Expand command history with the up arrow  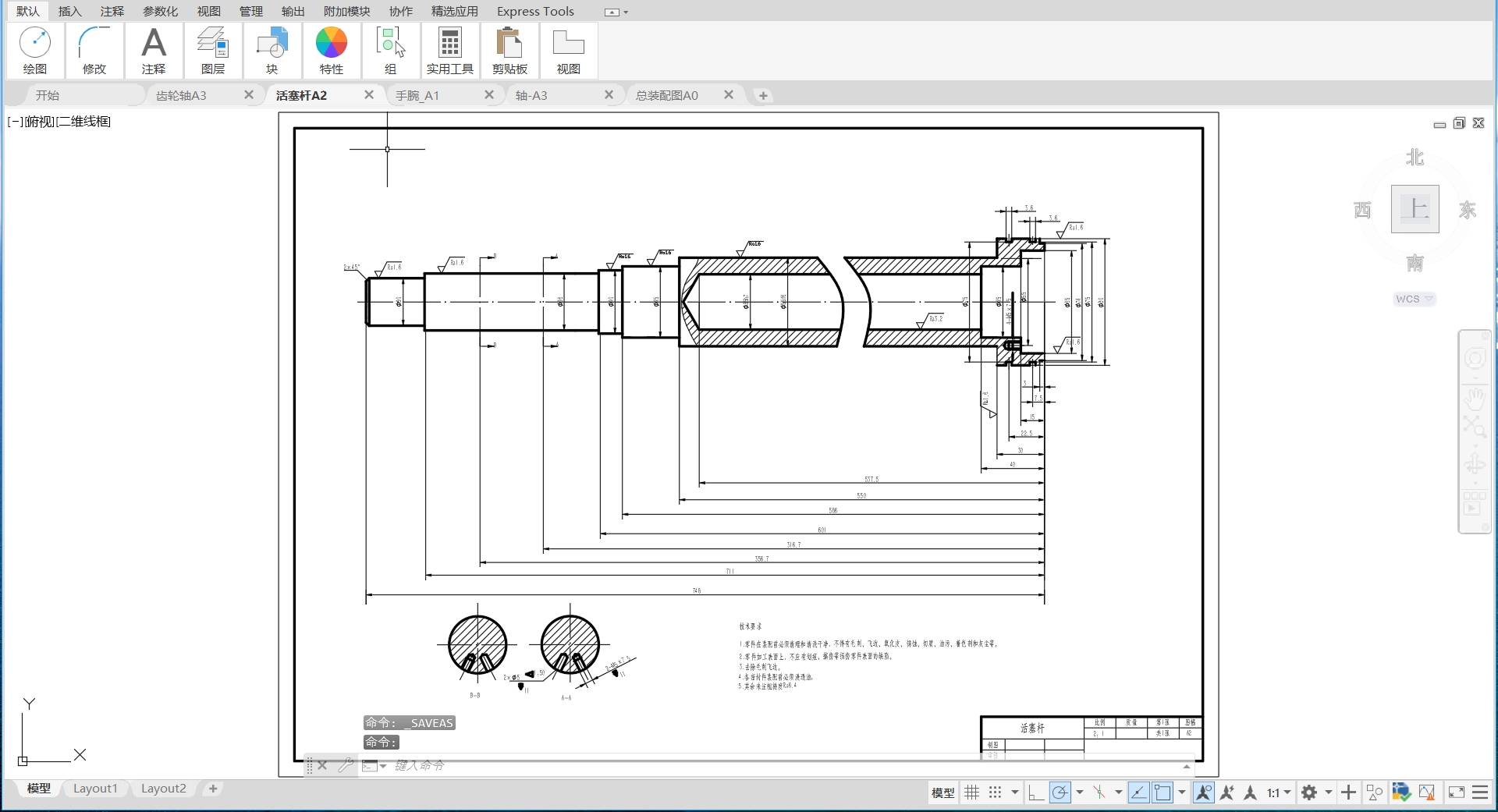coord(1187,767)
